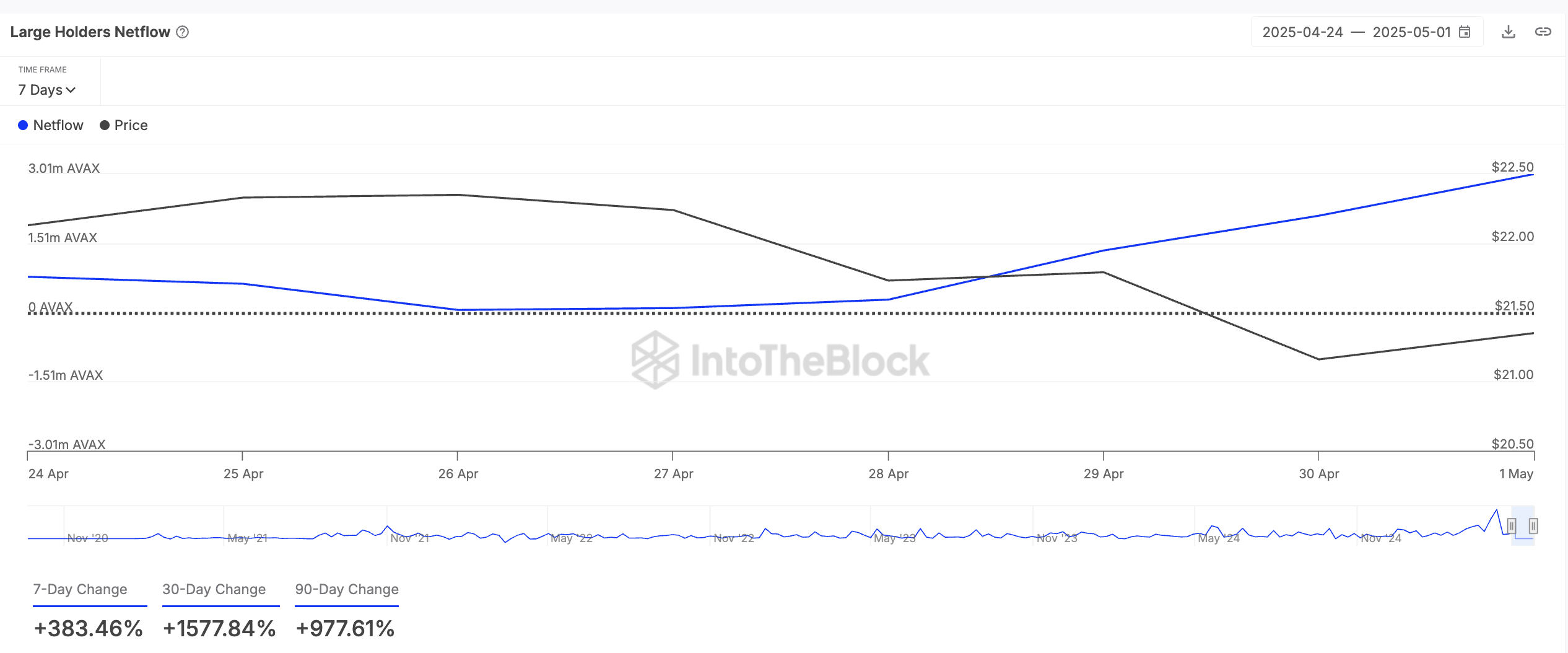Grab the right range navigator handle
This screenshot has height=653, width=1568.
(x=1533, y=526)
